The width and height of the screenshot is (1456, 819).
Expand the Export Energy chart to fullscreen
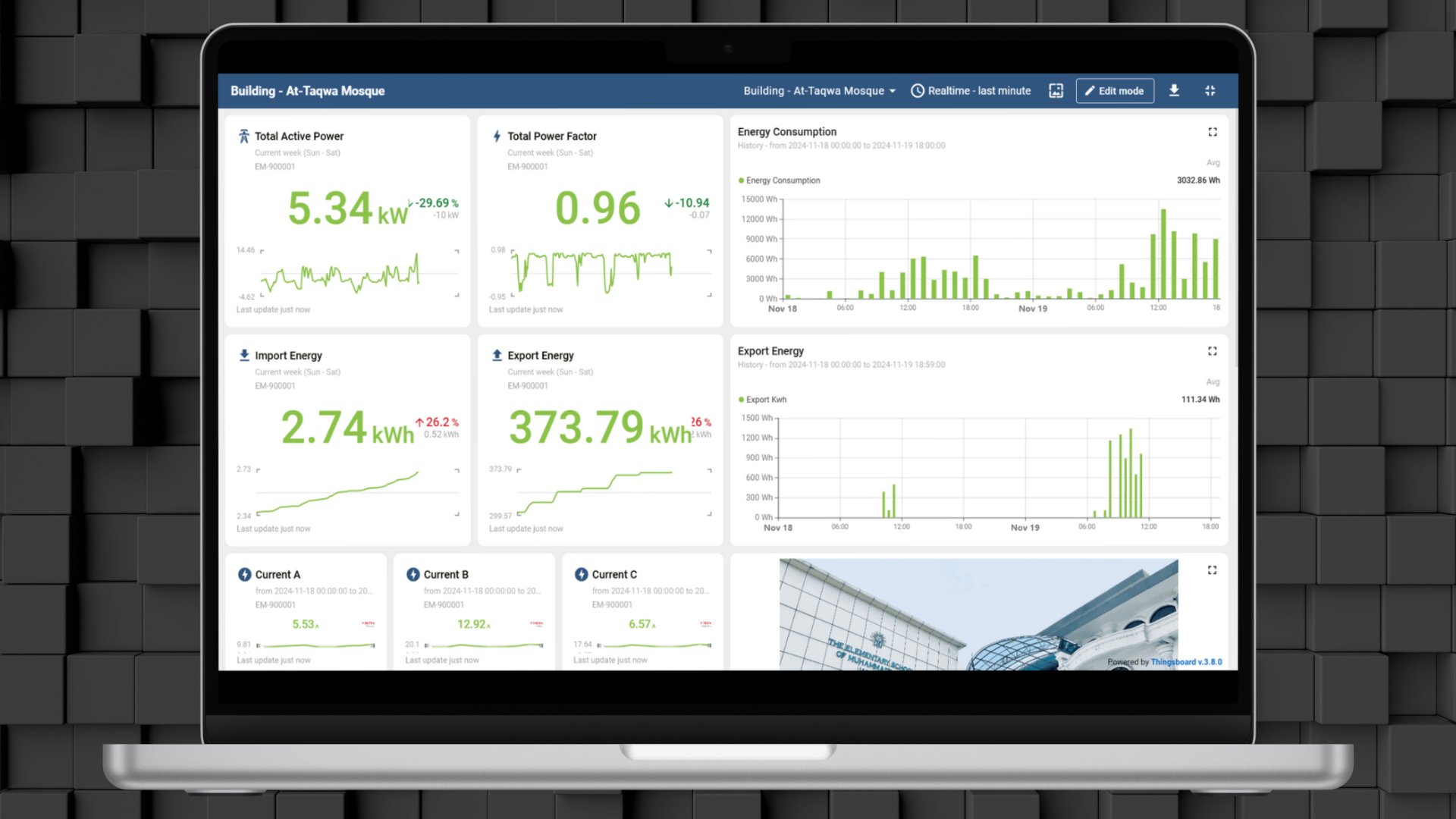(x=1213, y=351)
